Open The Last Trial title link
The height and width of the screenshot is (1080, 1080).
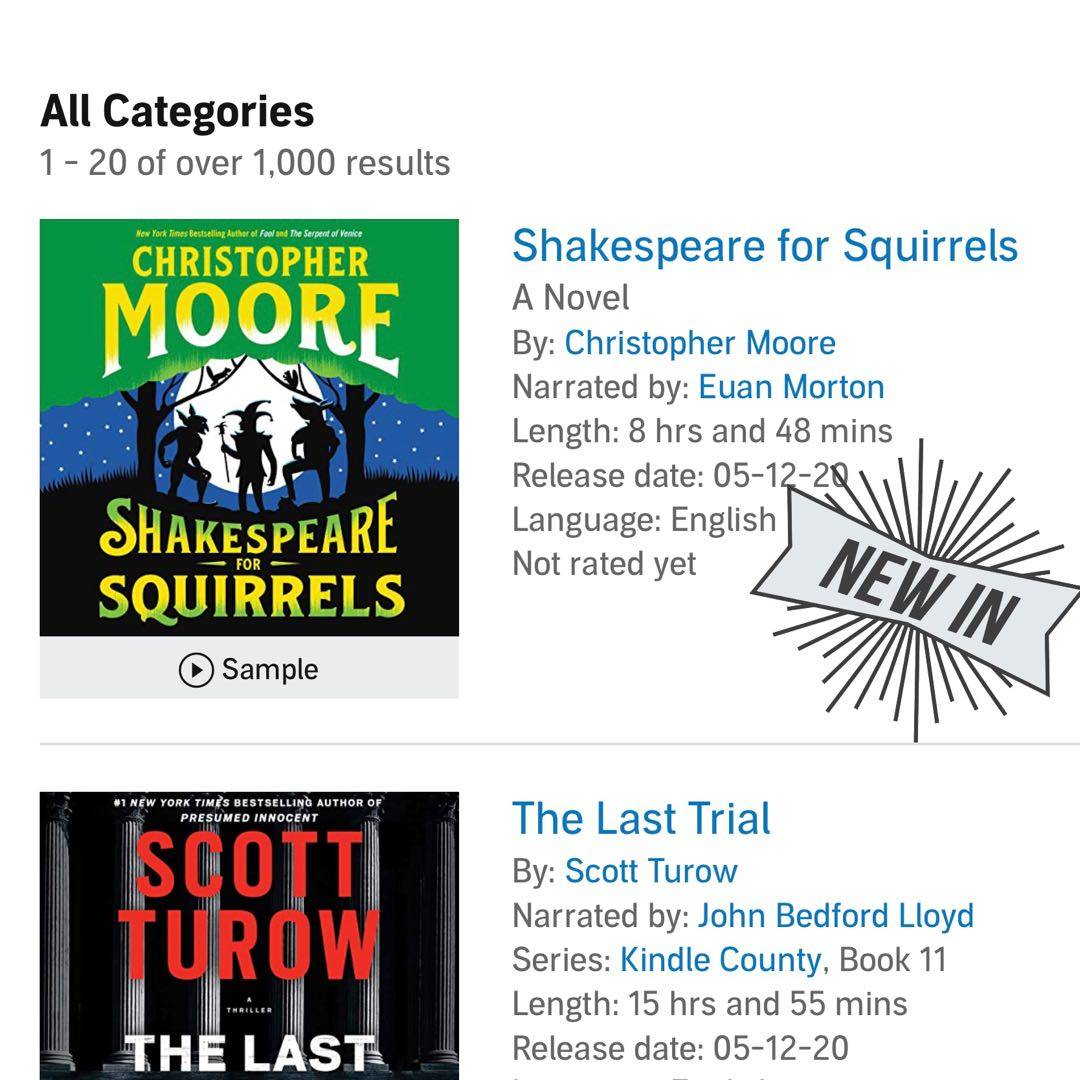pyautogui.click(x=641, y=819)
